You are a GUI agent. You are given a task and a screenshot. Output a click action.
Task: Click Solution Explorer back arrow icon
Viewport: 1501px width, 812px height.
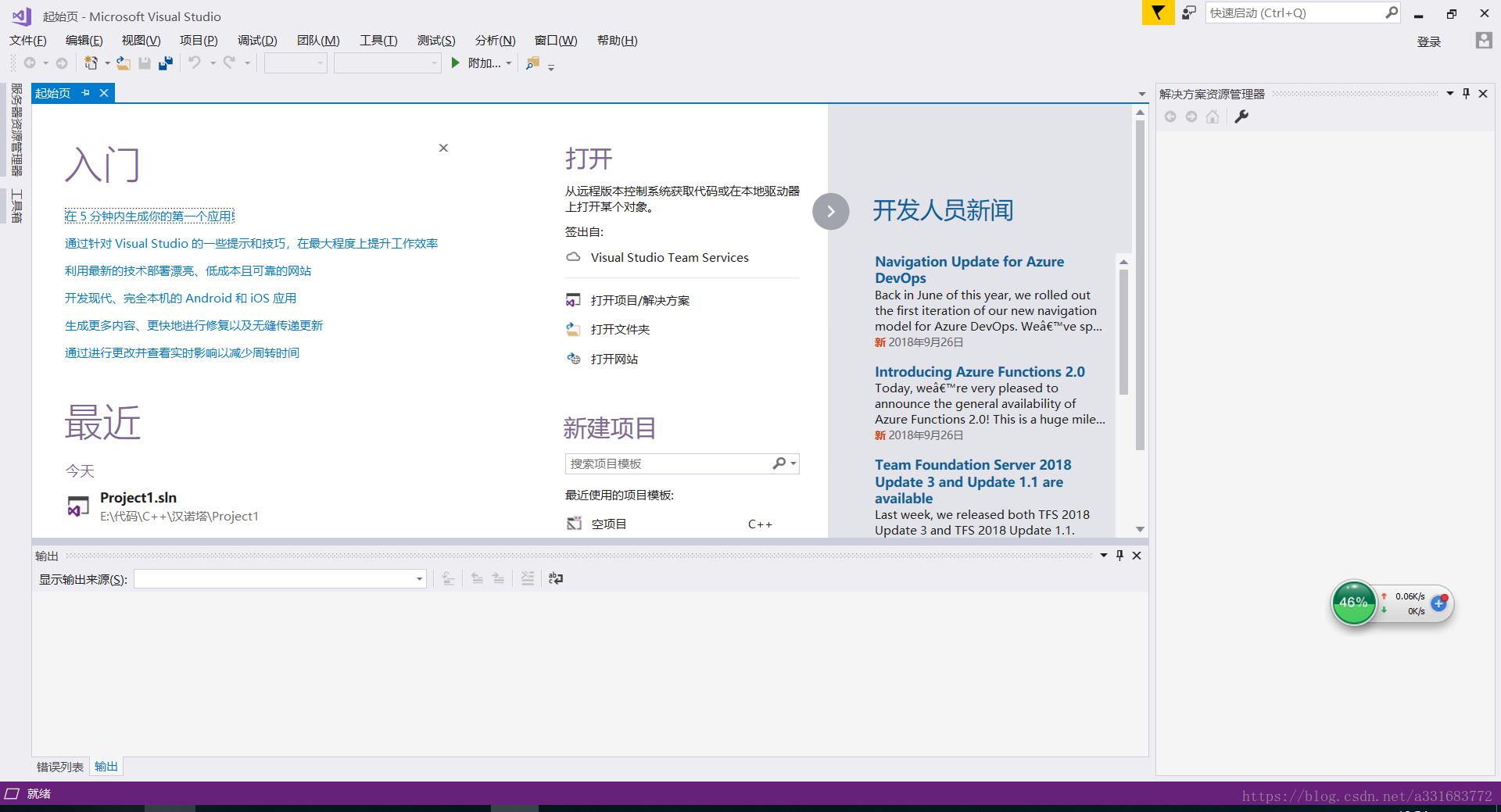[x=1170, y=116]
